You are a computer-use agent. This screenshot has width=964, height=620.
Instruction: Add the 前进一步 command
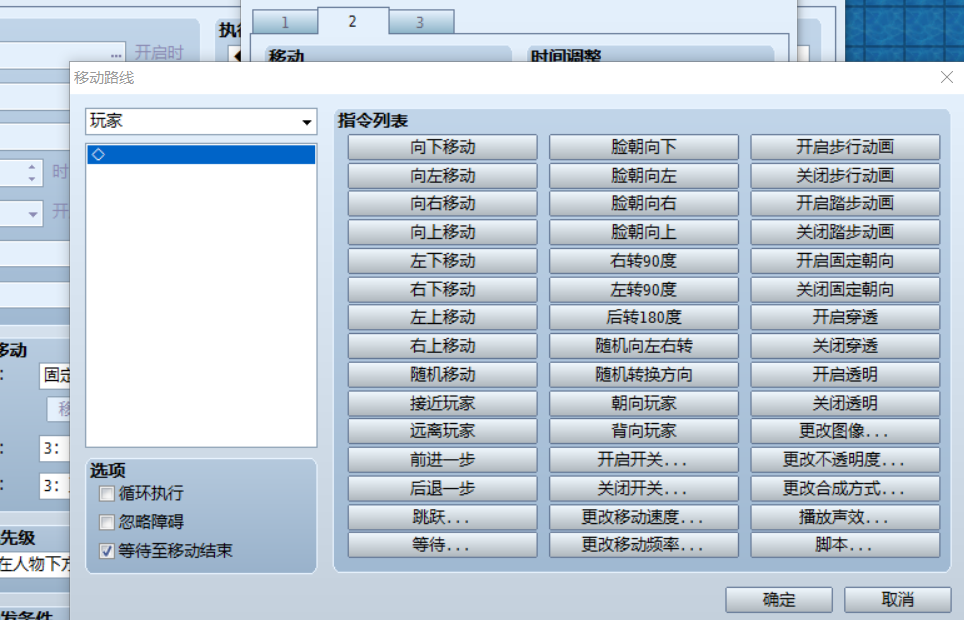(x=443, y=460)
